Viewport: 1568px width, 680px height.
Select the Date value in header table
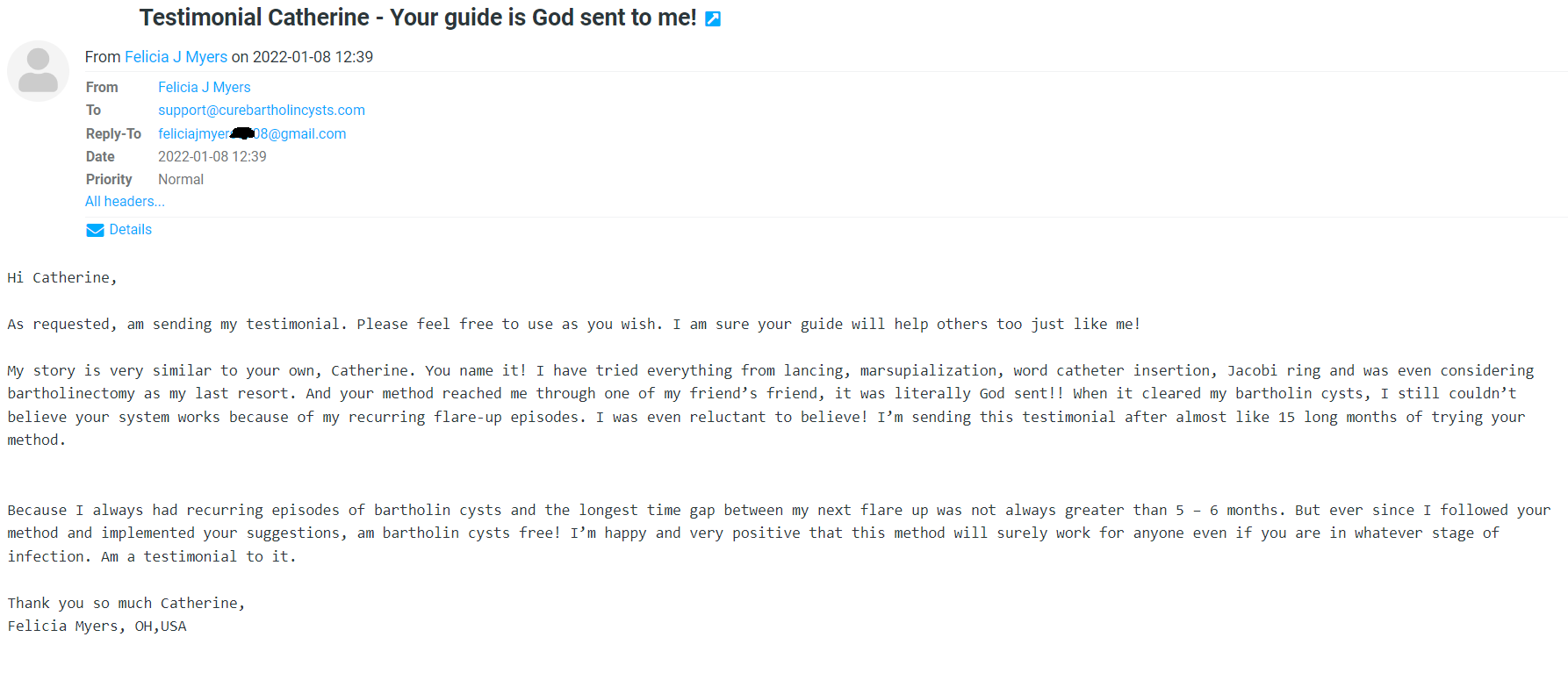(212, 156)
